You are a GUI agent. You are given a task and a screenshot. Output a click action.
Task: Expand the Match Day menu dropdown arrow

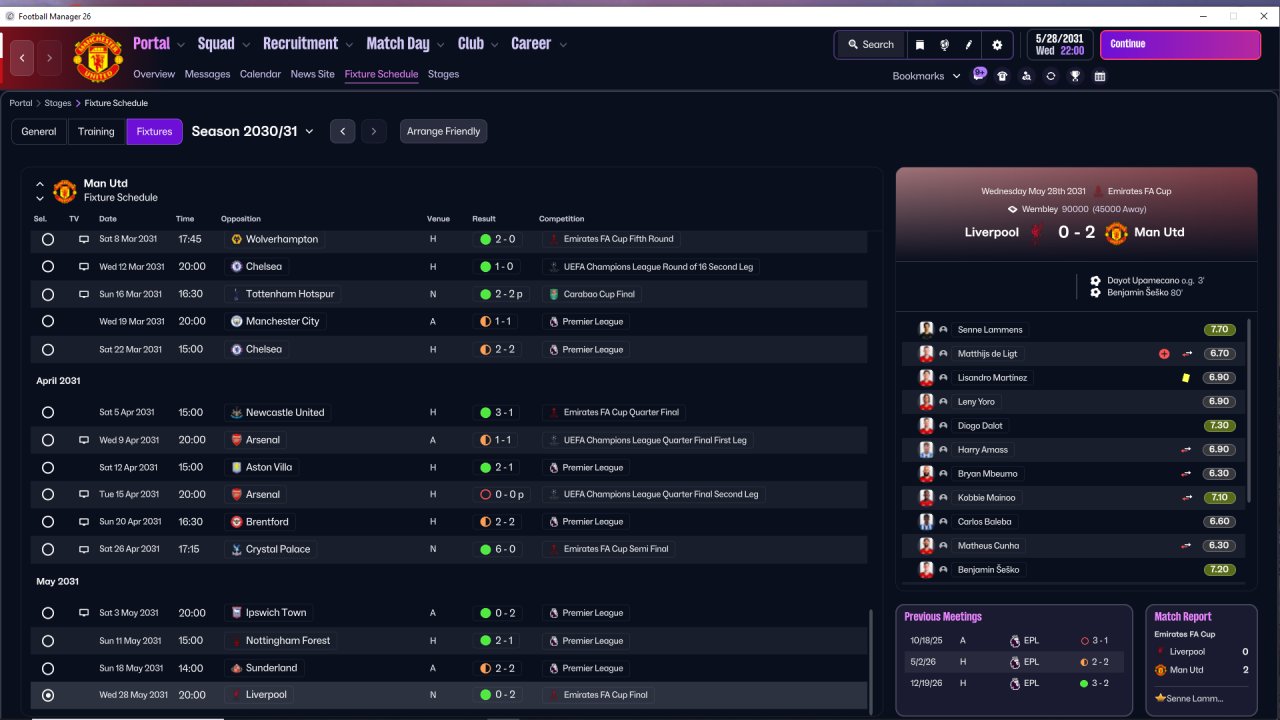click(441, 45)
